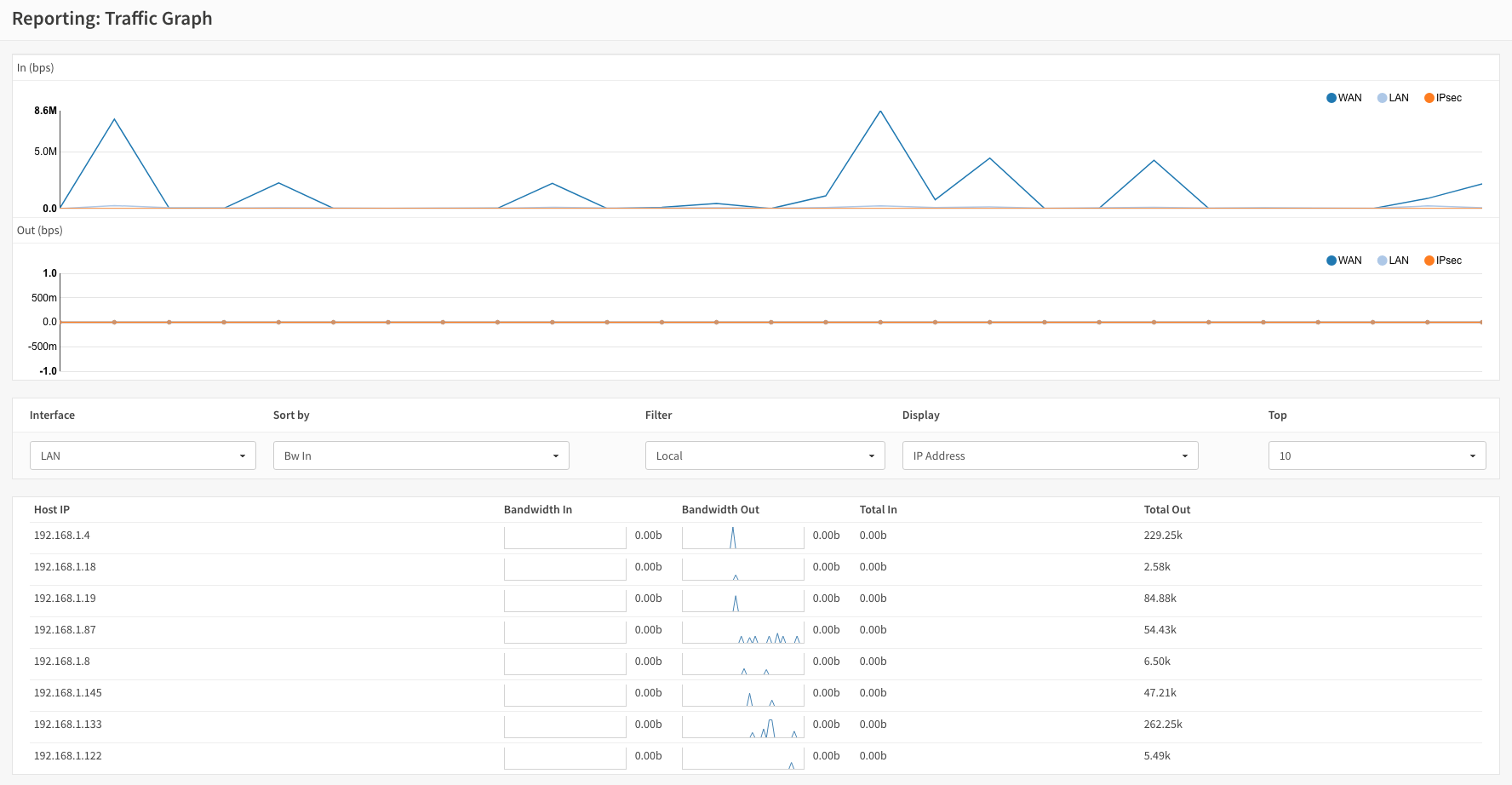Click the LAN legend dot on the In chart
This screenshot has height=785, width=1512.
point(1380,97)
